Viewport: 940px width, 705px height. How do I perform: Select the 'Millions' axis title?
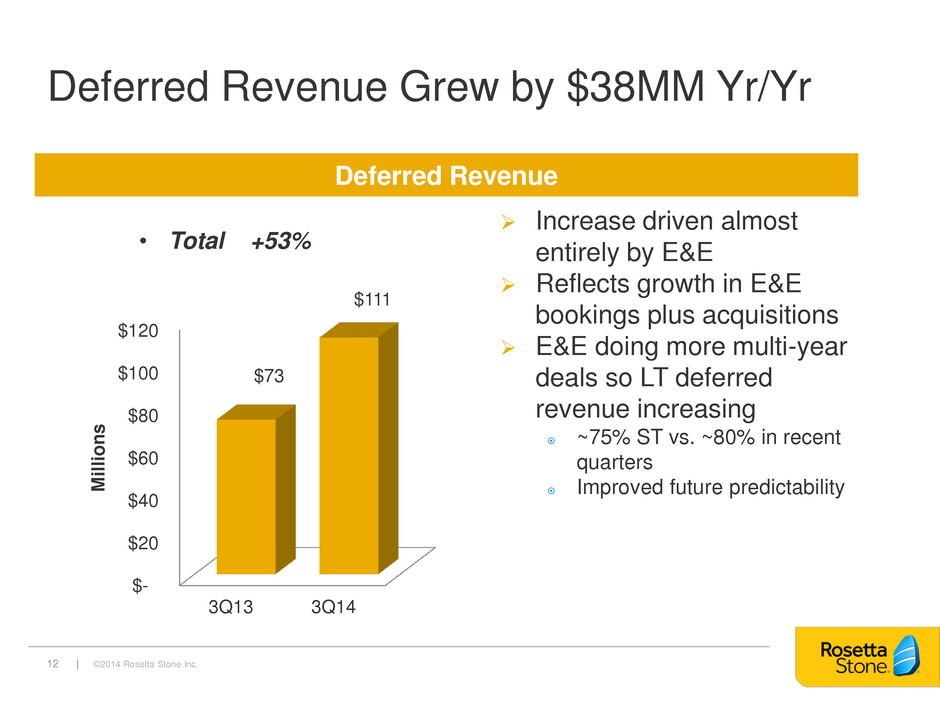(x=98, y=457)
